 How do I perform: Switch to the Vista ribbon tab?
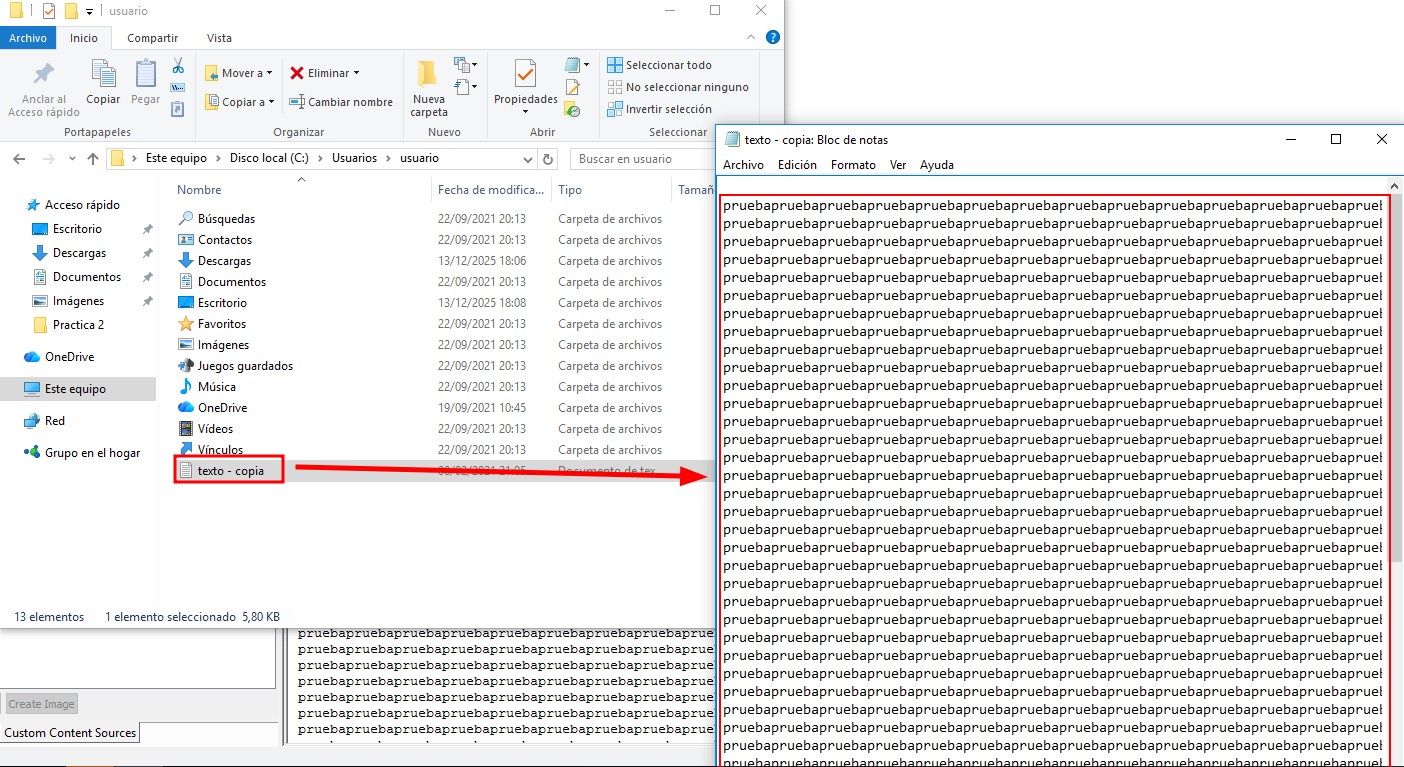pos(219,38)
